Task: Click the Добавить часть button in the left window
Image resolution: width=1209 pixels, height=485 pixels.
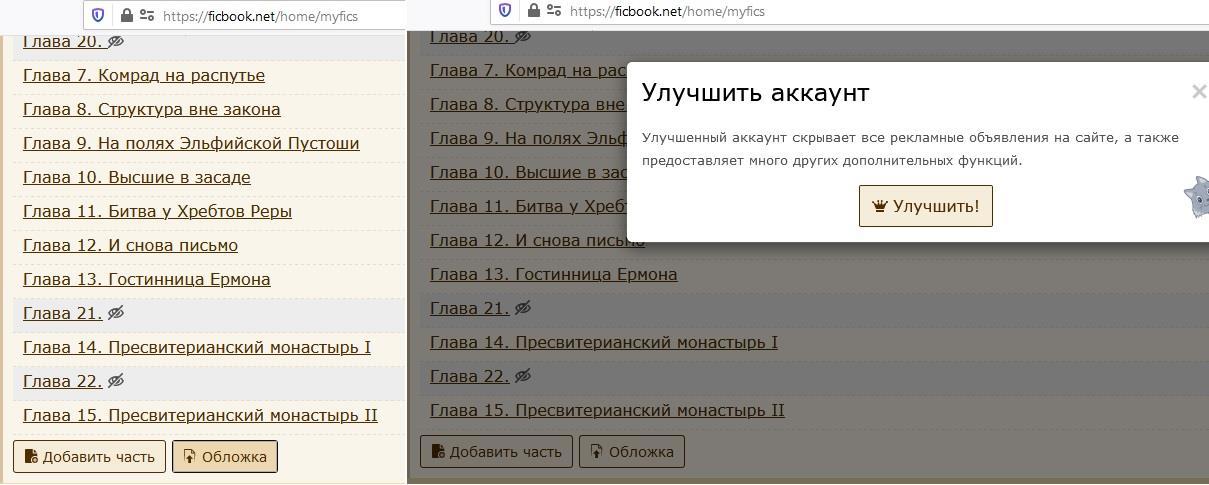Action: pyautogui.click(x=89, y=457)
